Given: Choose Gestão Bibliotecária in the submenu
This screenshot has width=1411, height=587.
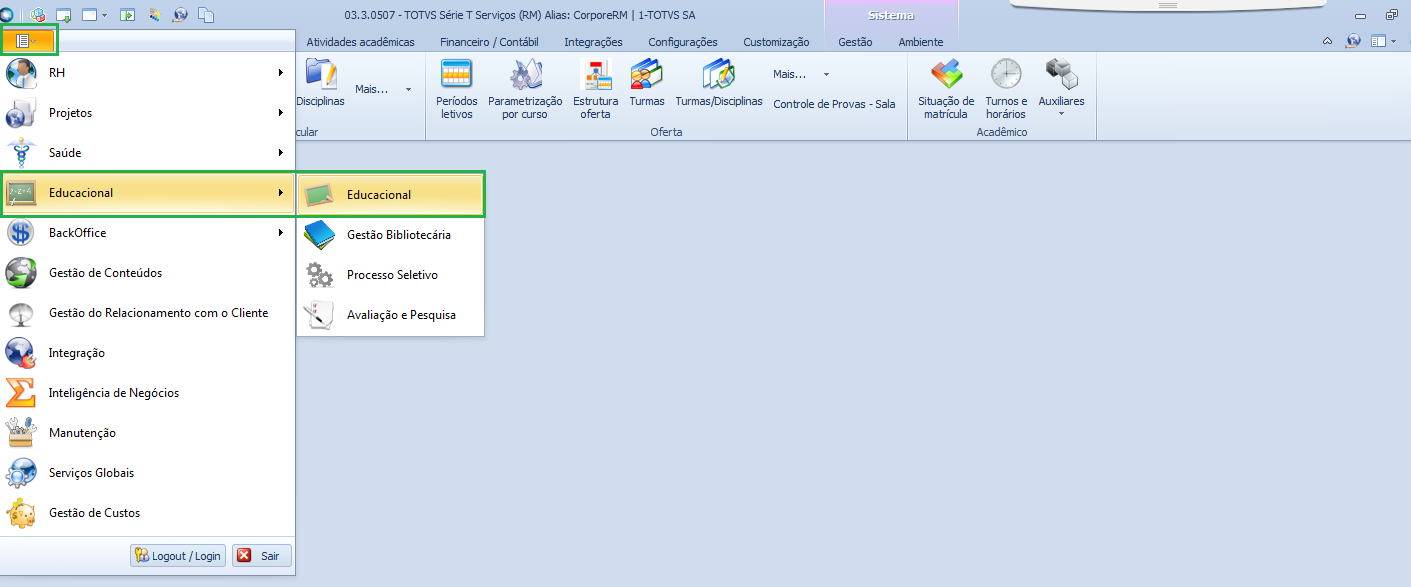Looking at the screenshot, I should point(390,235).
